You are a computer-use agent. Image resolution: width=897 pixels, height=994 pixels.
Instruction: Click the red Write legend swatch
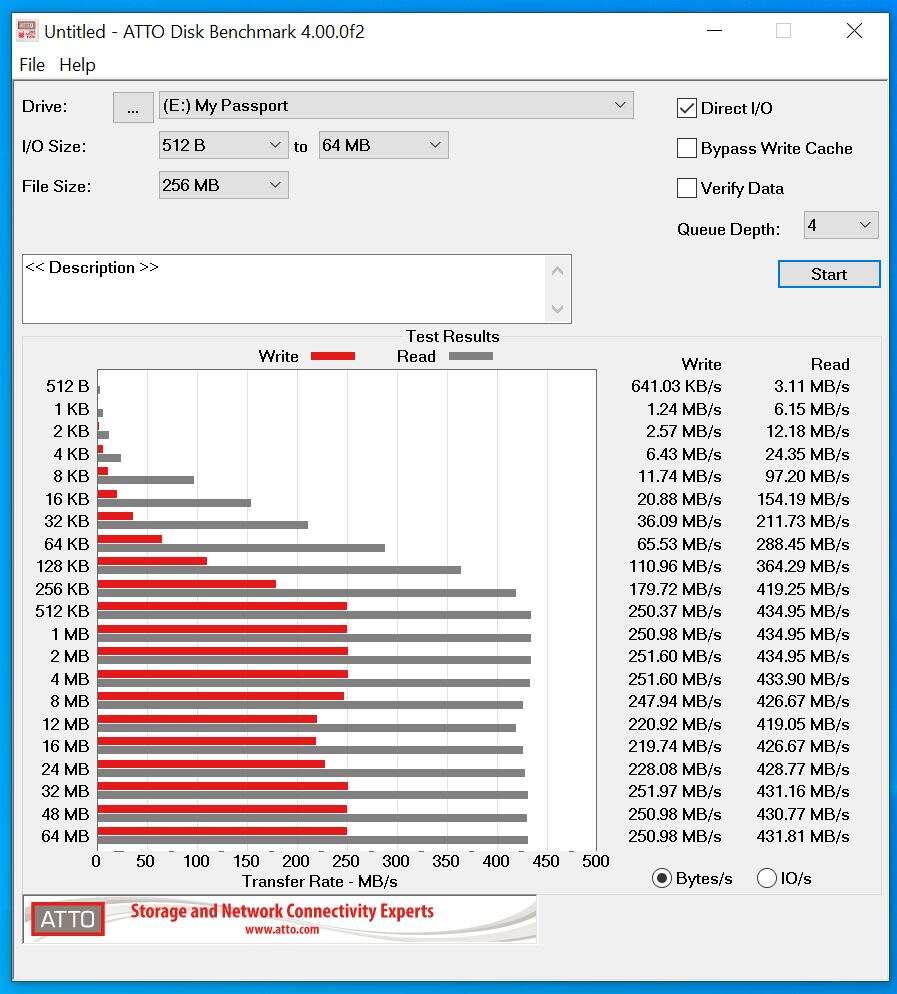[333, 356]
